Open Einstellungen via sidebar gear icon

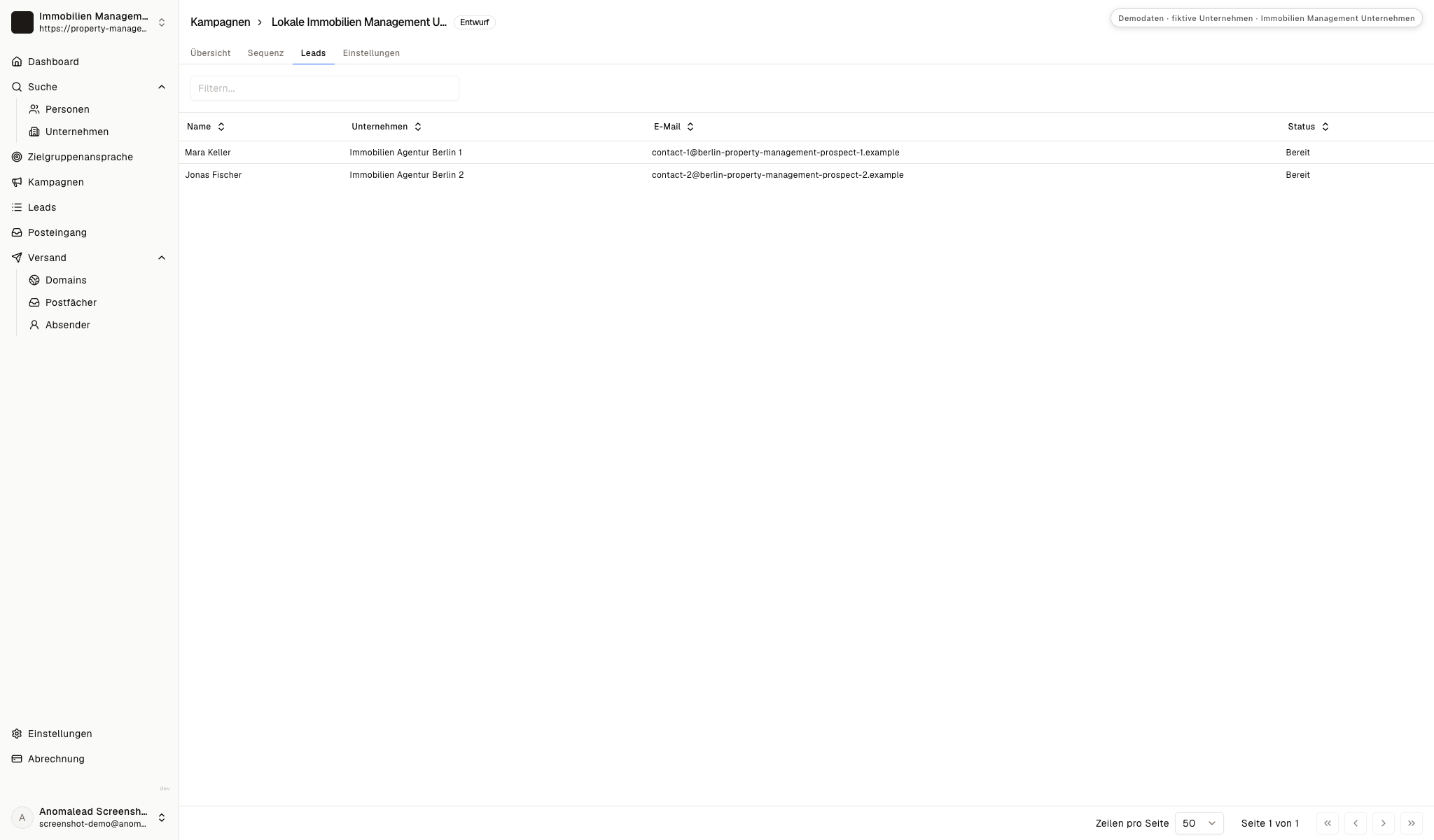tap(17, 734)
